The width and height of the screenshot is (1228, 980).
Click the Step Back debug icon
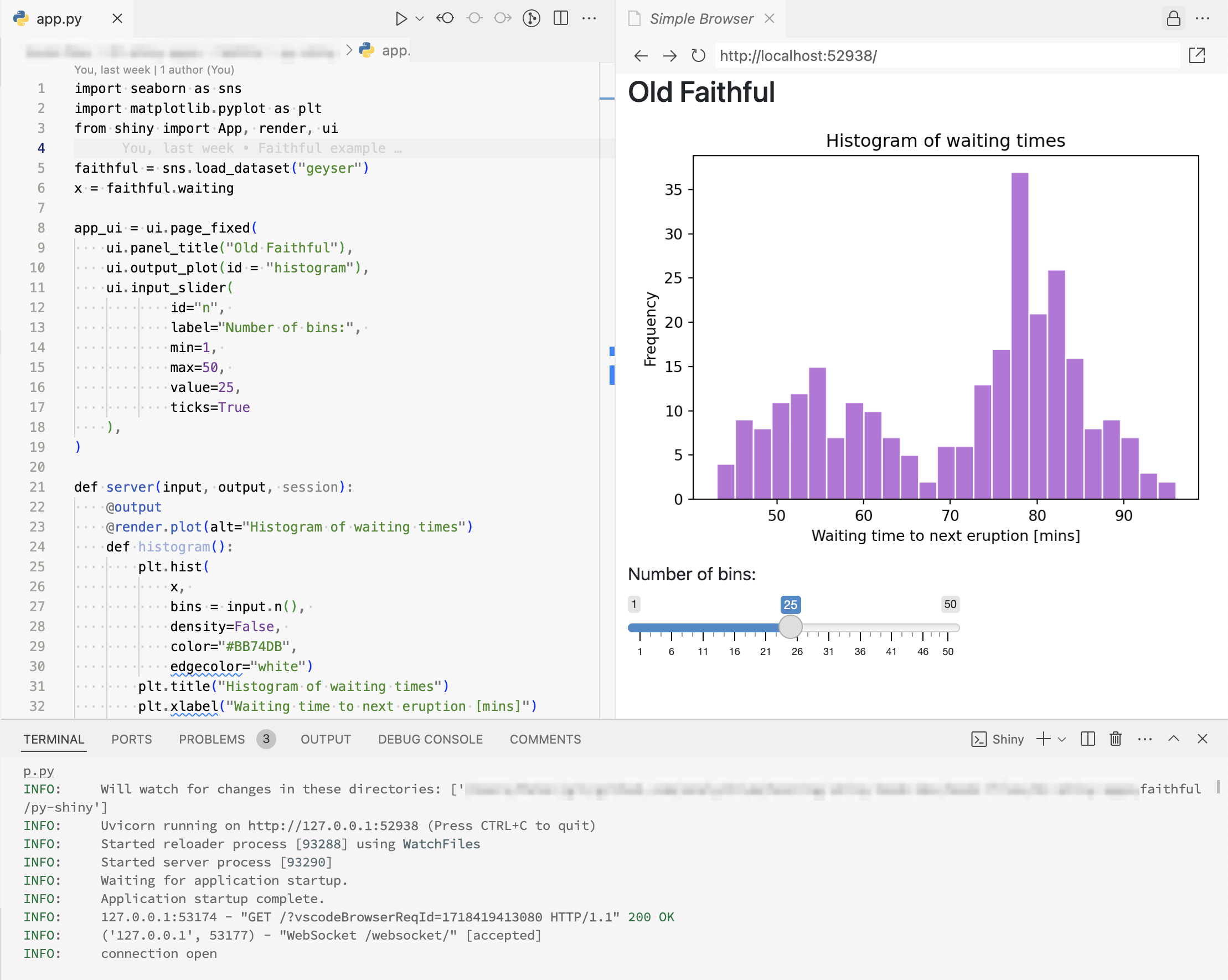tap(446, 18)
